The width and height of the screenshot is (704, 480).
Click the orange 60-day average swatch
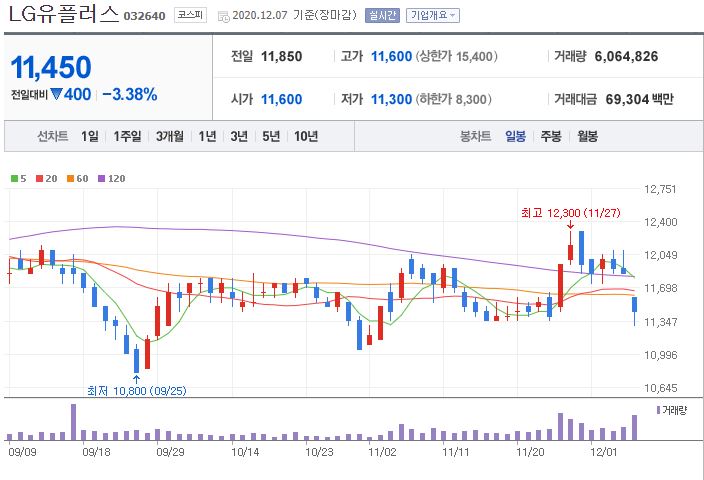point(70,179)
